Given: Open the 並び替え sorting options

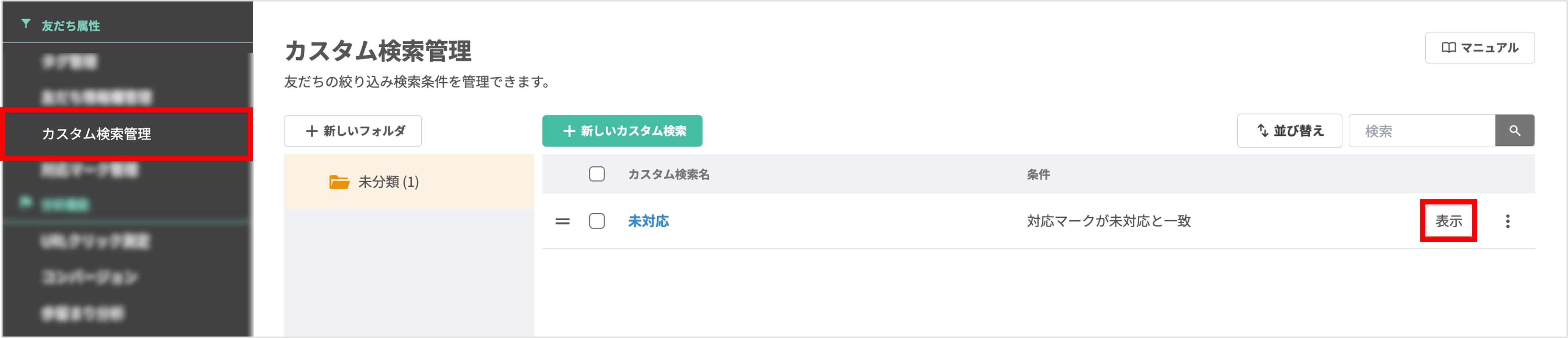Looking at the screenshot, I should 1289,130.
